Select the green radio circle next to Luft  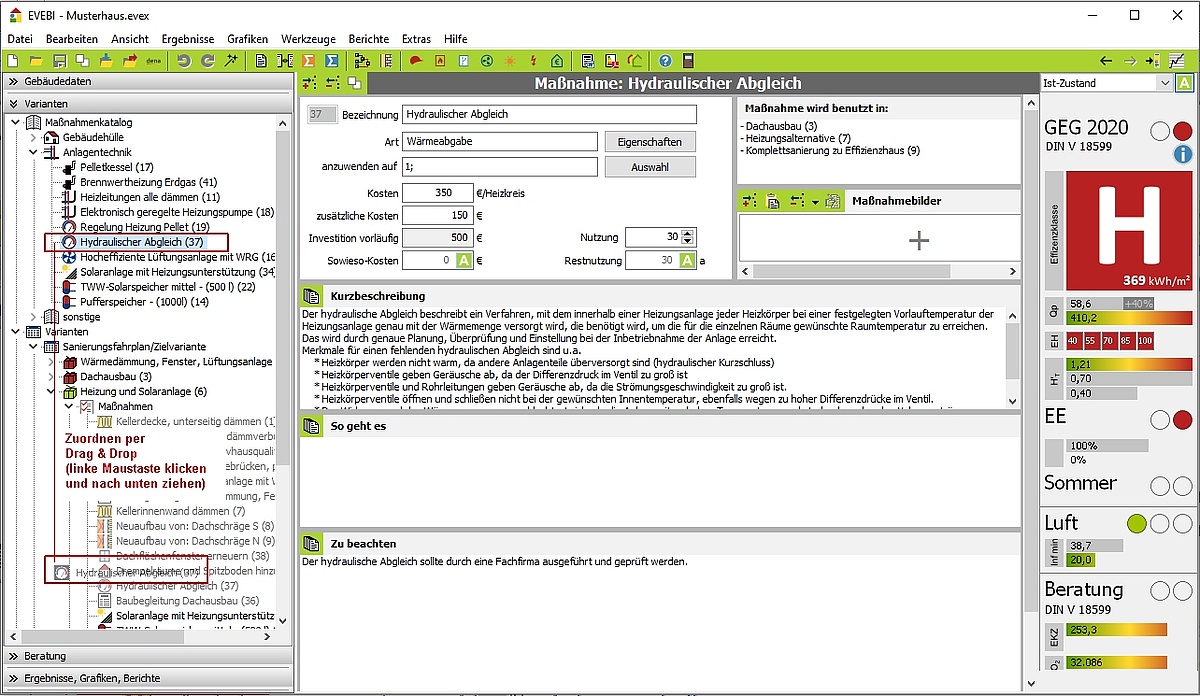click(1137, 523)
